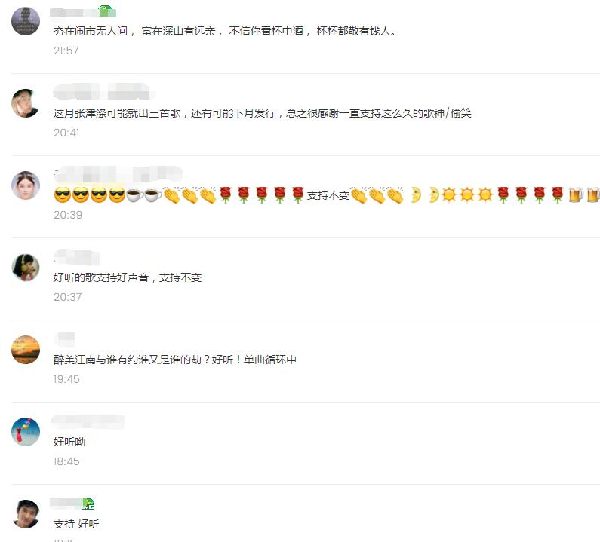
Task: Click the first coffee cup emoji
Action: click(134, 195)
